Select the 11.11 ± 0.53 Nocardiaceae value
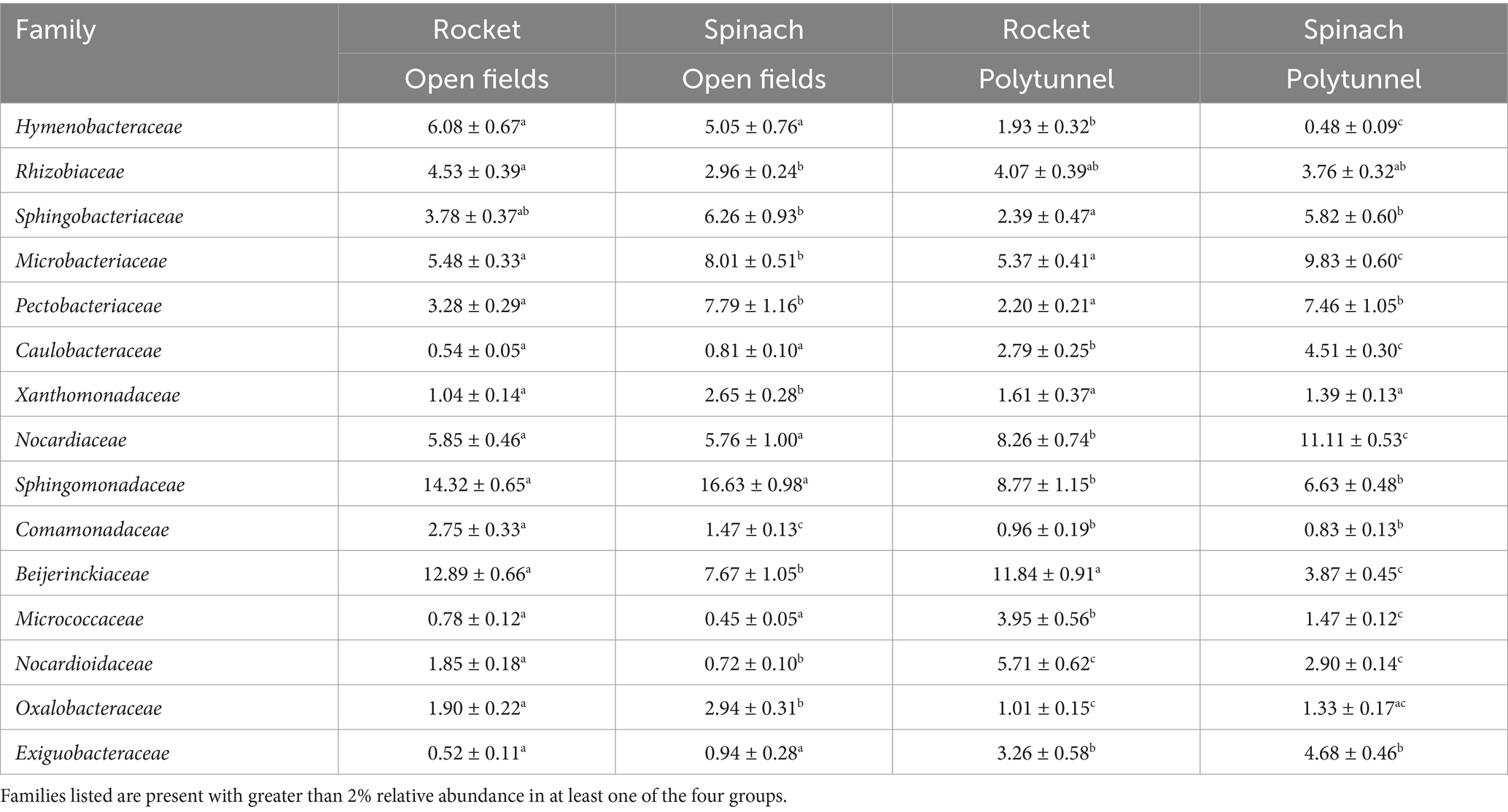 point(1353,440)
